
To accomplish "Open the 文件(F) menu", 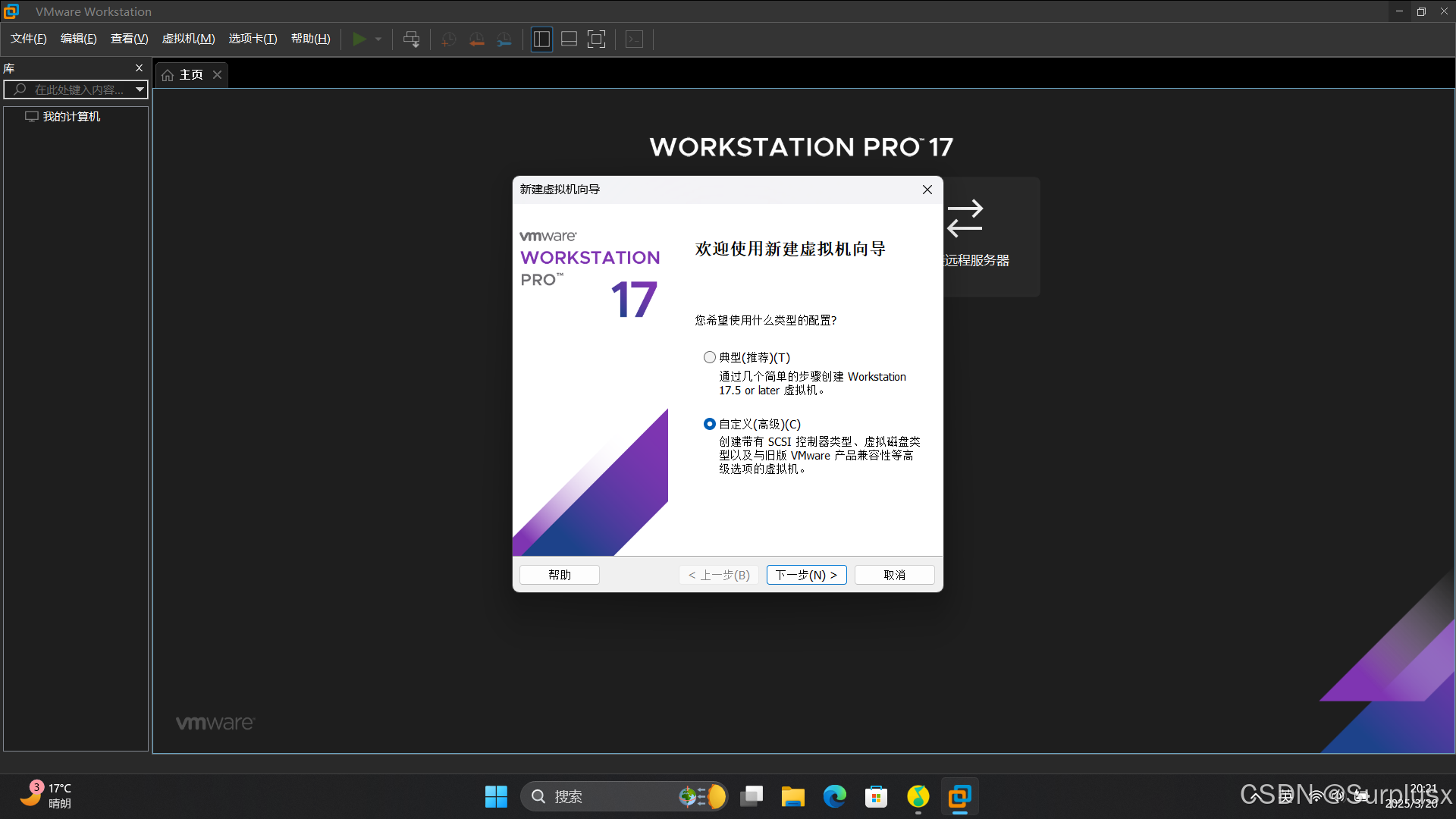I will click(x=29, y=39).
